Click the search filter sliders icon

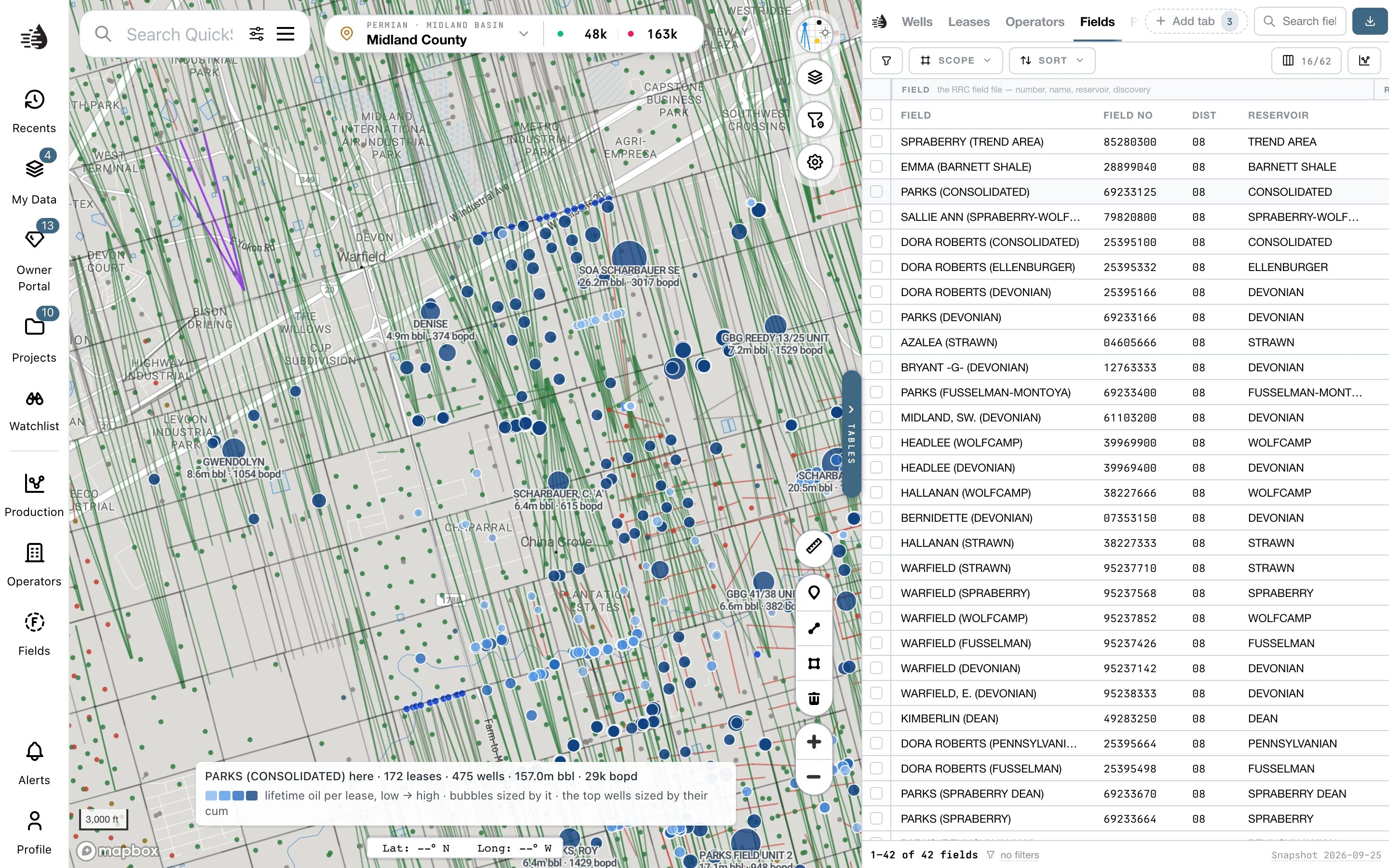coord(257,34)
